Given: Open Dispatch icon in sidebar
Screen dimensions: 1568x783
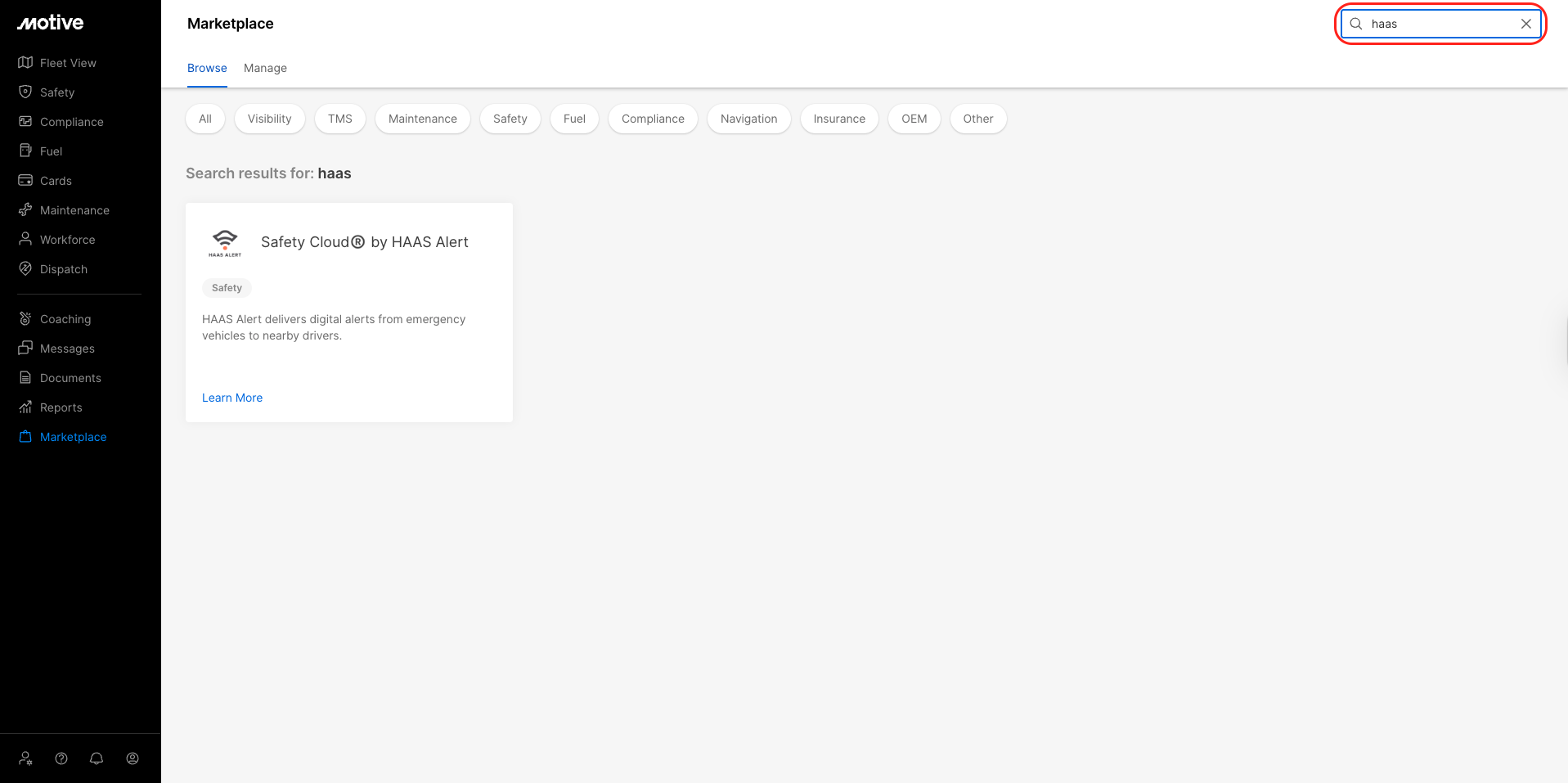Looking at the screenshot, I should 25,269.
